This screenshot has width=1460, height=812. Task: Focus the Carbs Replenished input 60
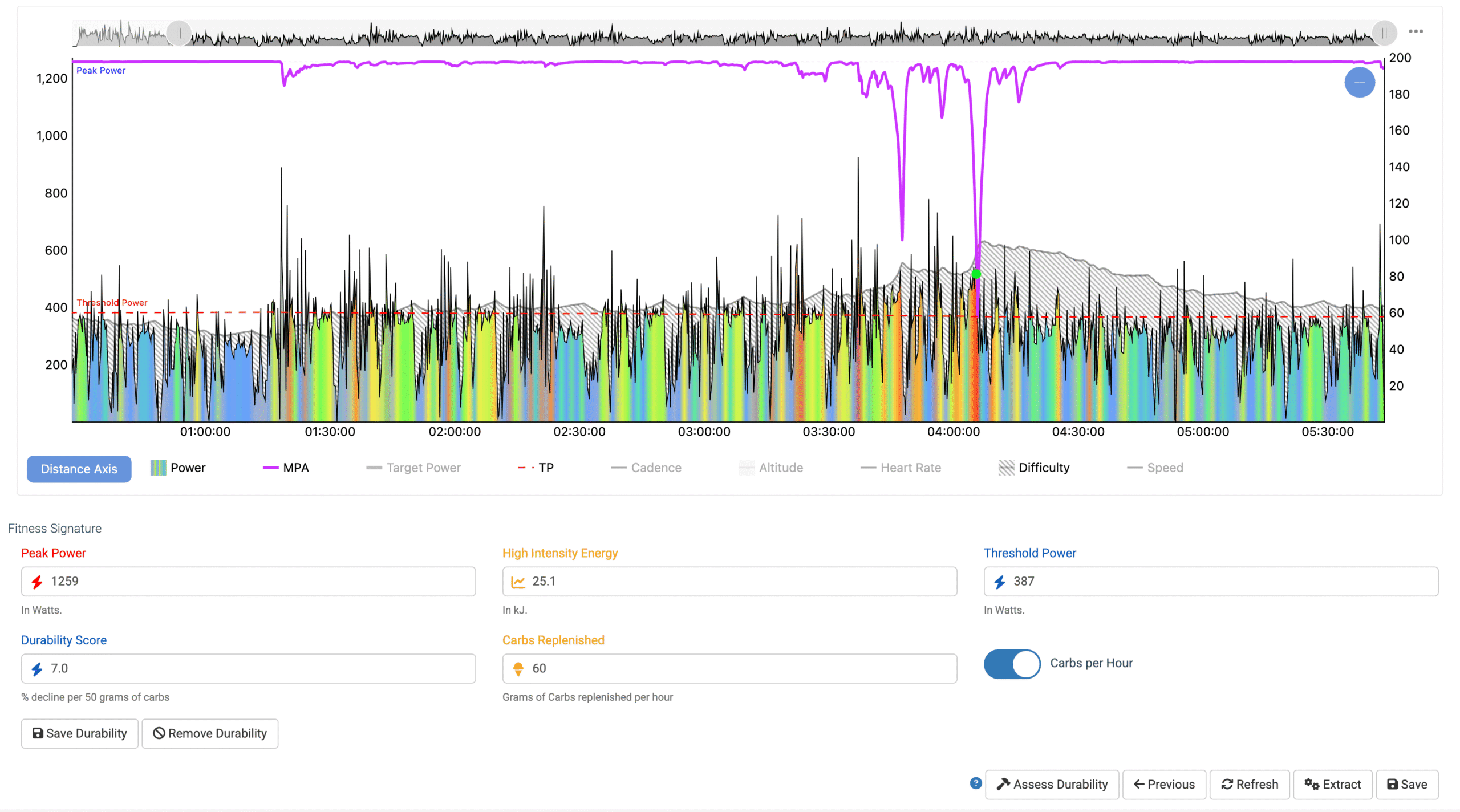pos(729,668)
